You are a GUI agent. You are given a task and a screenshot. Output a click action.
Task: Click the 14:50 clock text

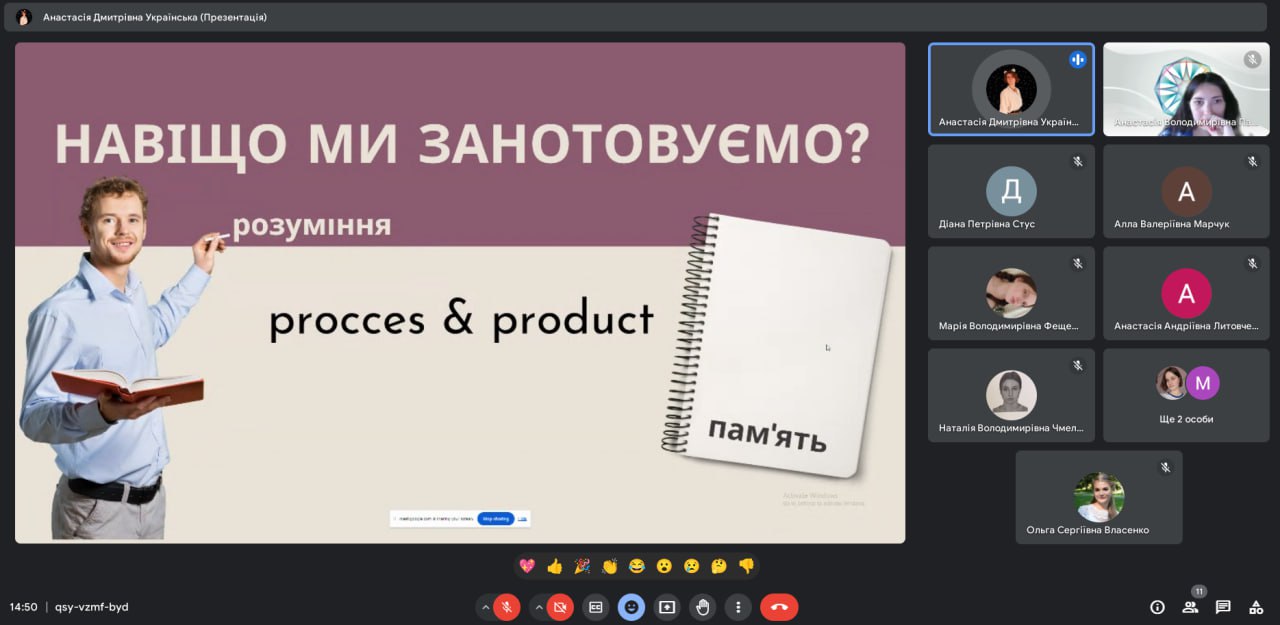point(24,607)
